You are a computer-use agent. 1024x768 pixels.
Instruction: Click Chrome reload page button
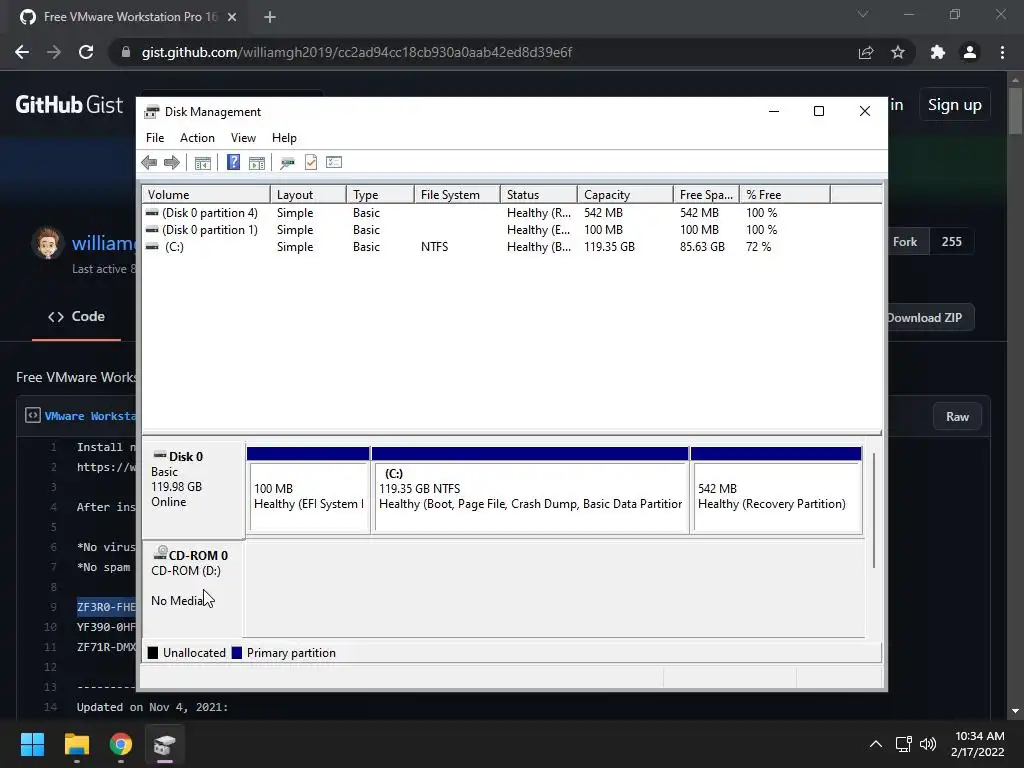click(86, 52)
